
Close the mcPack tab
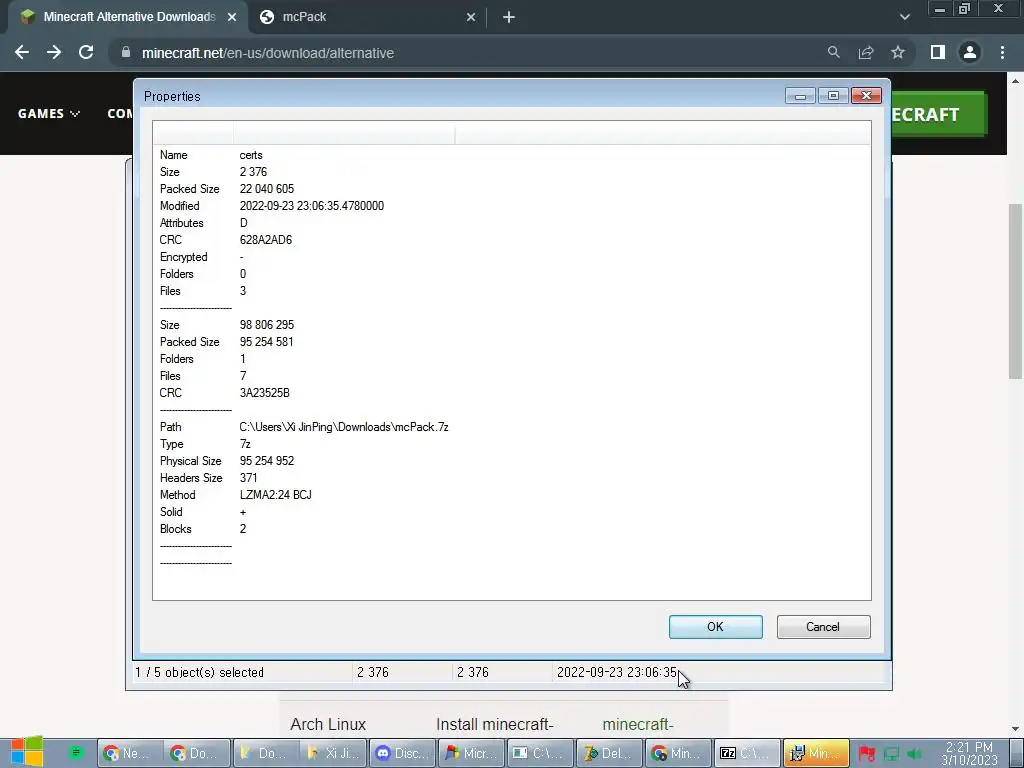(x=471, y=17)
